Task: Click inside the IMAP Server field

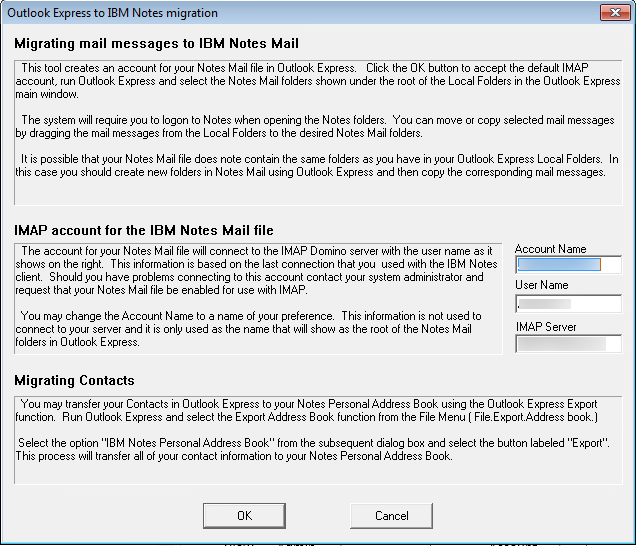Action: (x=568, y=344)
